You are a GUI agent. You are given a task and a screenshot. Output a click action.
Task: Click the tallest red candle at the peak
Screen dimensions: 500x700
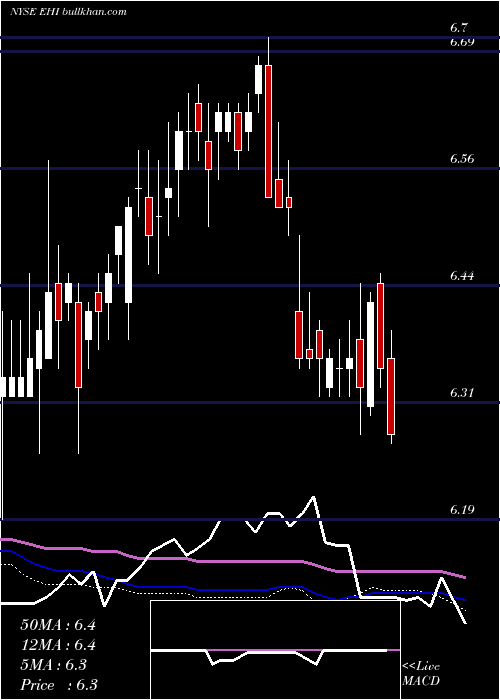click(x=268, y=131)
